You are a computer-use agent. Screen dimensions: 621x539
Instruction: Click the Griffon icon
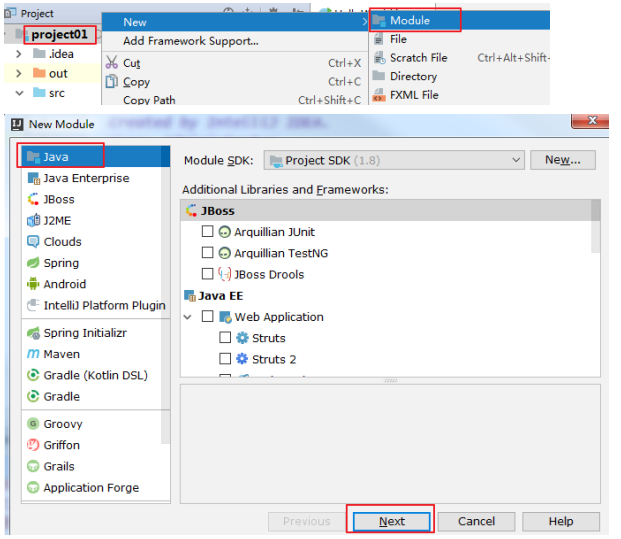click(x=33, y=445)
